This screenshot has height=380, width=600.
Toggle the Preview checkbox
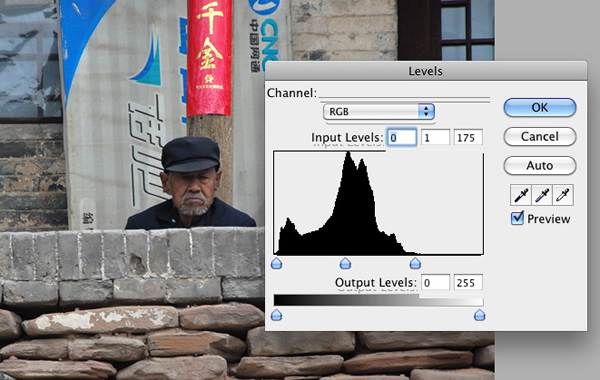point(517,218)
